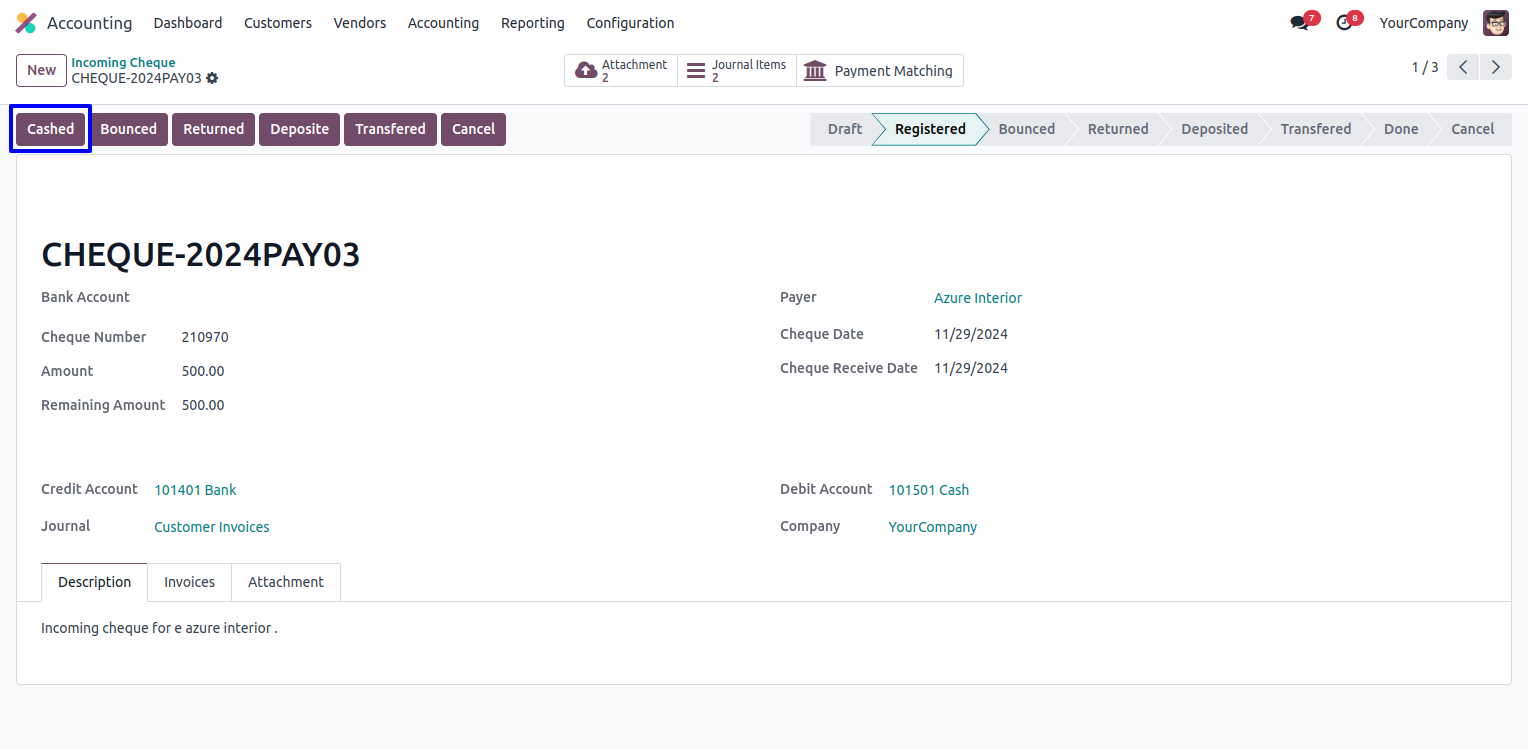Open the 101401 Bank credit account
Screen dimensions: 1528x749
pos(195,490)
